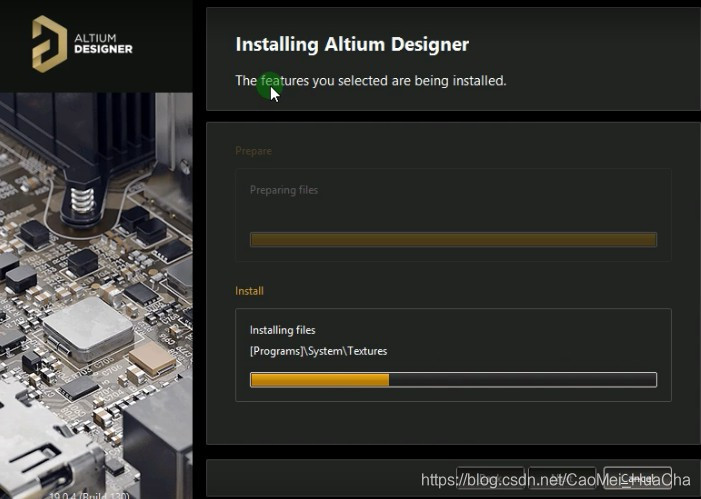This screenshot has width=701, height=499.
Task: Select the 'Installing Altium Designer' heading
Action: pyautogui.click(x=351, y=44)
